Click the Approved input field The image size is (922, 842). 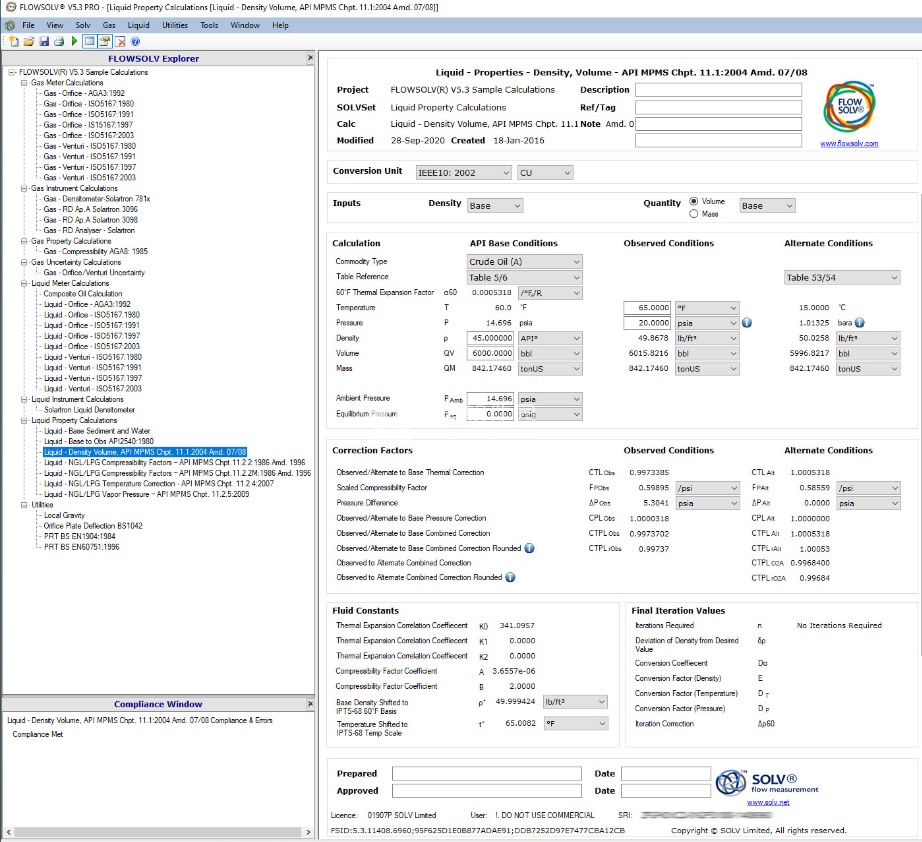pos(487,791)
